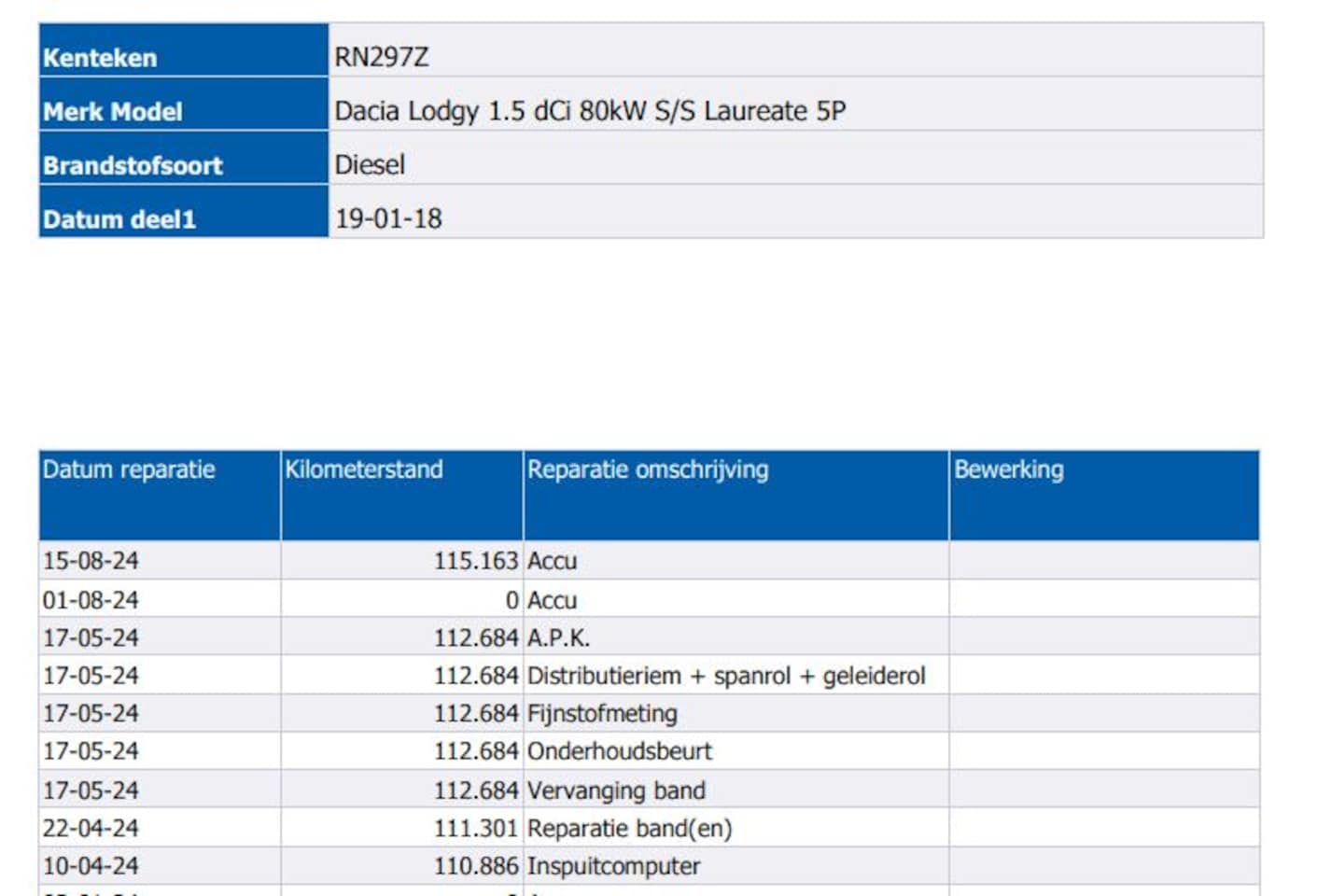
Task: Click the Datum reparatie column header
Action: coord(160,495)
